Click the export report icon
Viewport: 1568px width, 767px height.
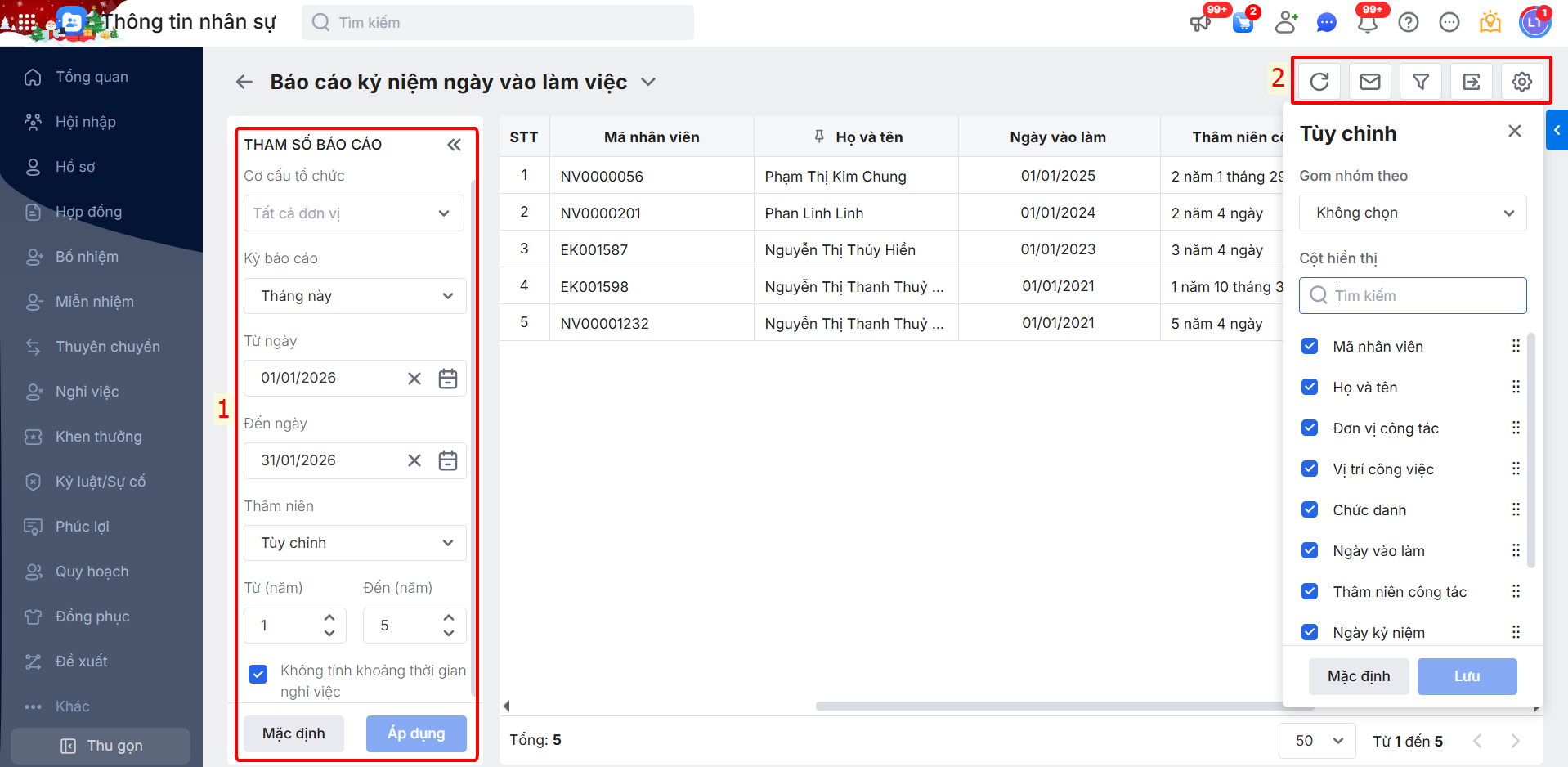tap(1472, 82)
